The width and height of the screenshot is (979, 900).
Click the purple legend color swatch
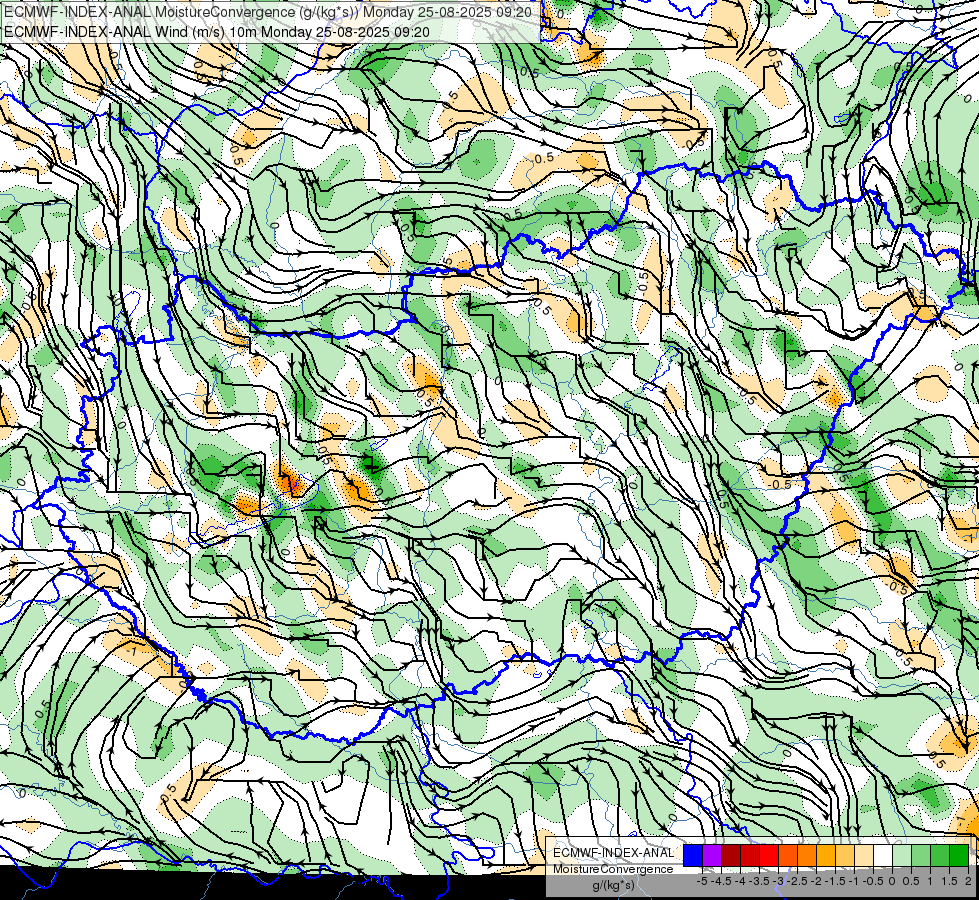712,855
